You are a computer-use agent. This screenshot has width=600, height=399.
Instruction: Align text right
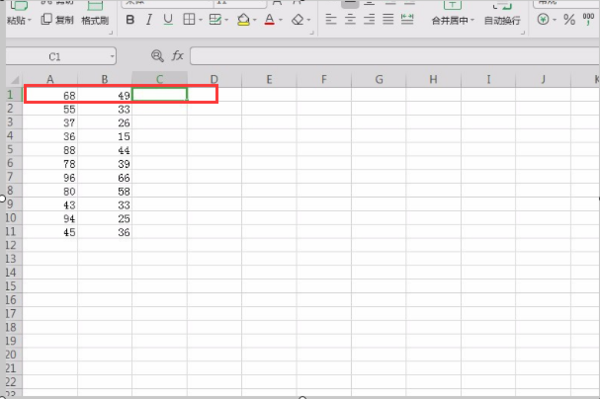click(369, 19)
